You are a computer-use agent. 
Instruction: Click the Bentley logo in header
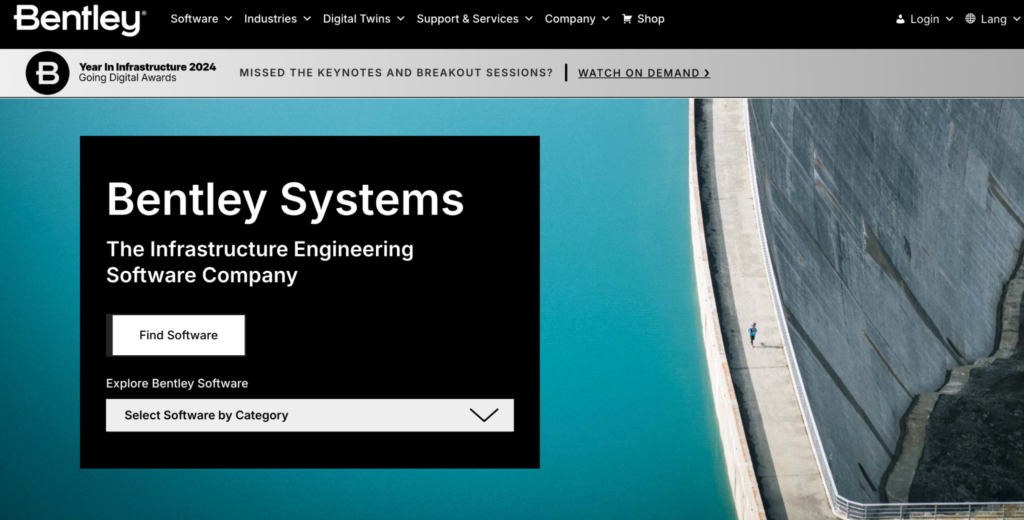(80, 20)
